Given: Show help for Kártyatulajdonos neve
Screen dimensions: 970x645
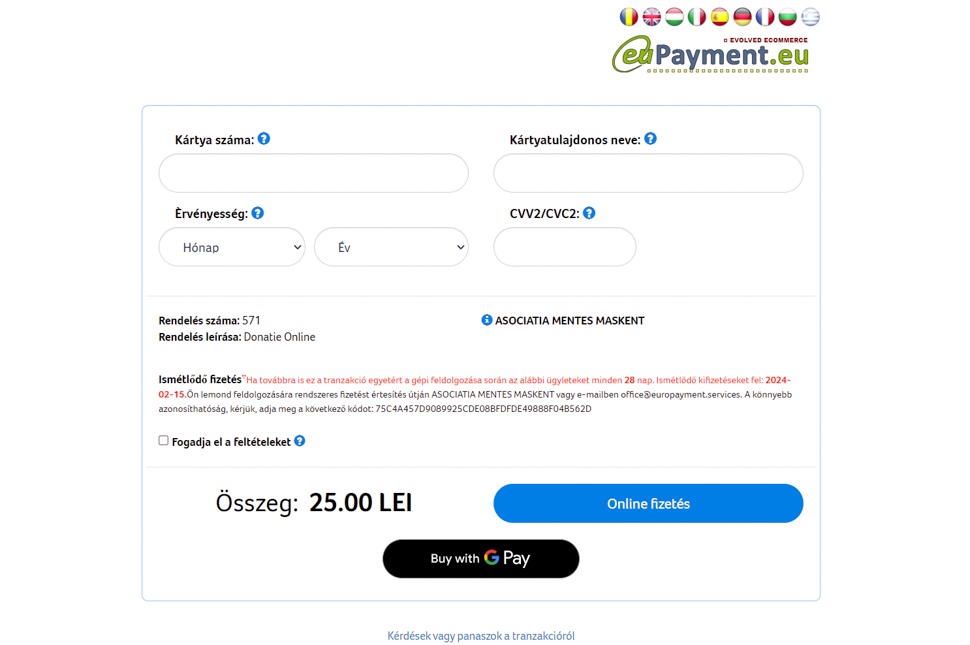Looking at the screenshot, I should (650, 139).
